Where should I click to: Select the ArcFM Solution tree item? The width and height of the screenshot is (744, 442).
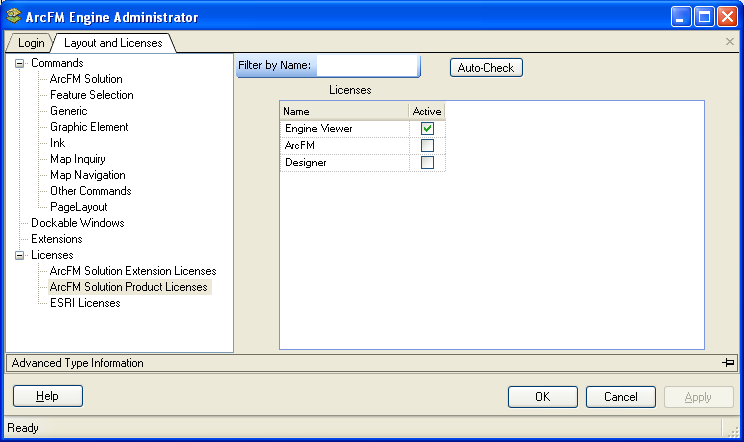(86, 79)
